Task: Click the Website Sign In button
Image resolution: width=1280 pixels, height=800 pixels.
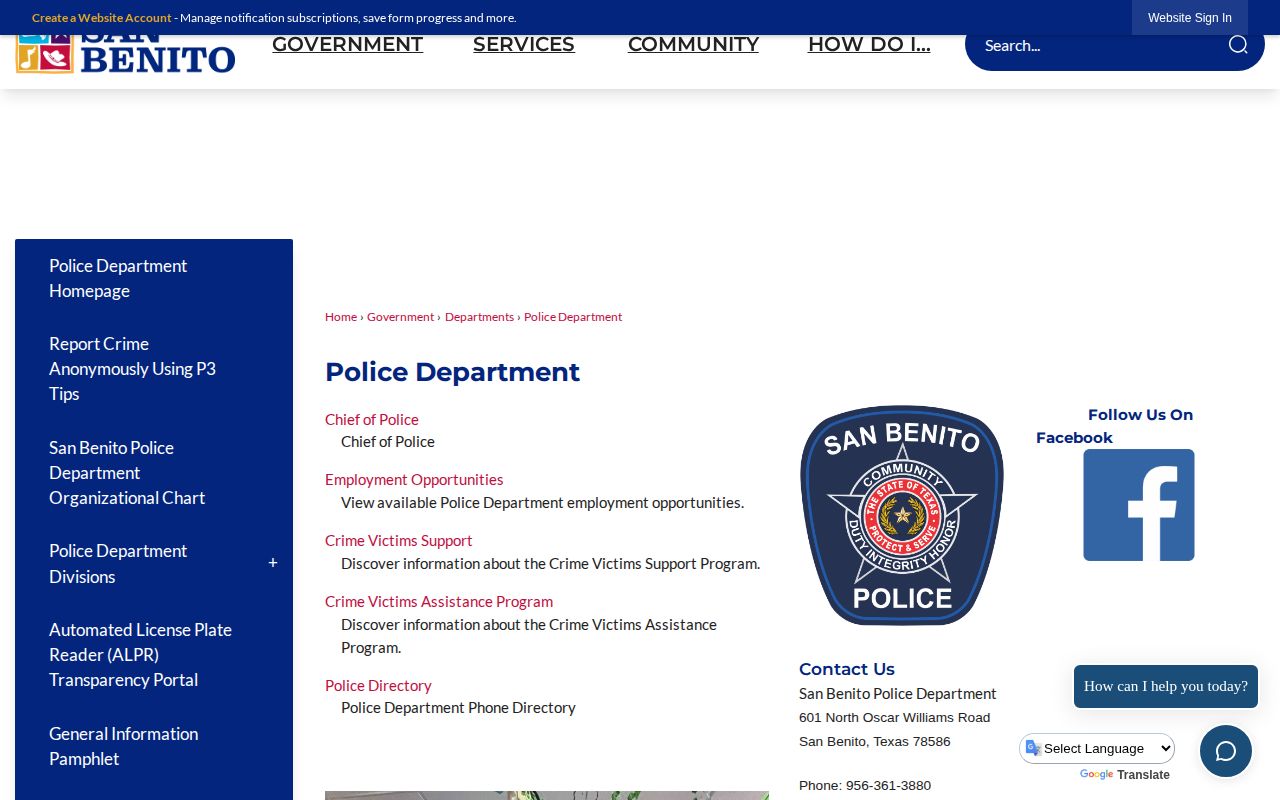Action: click(x=1190, y=18)
